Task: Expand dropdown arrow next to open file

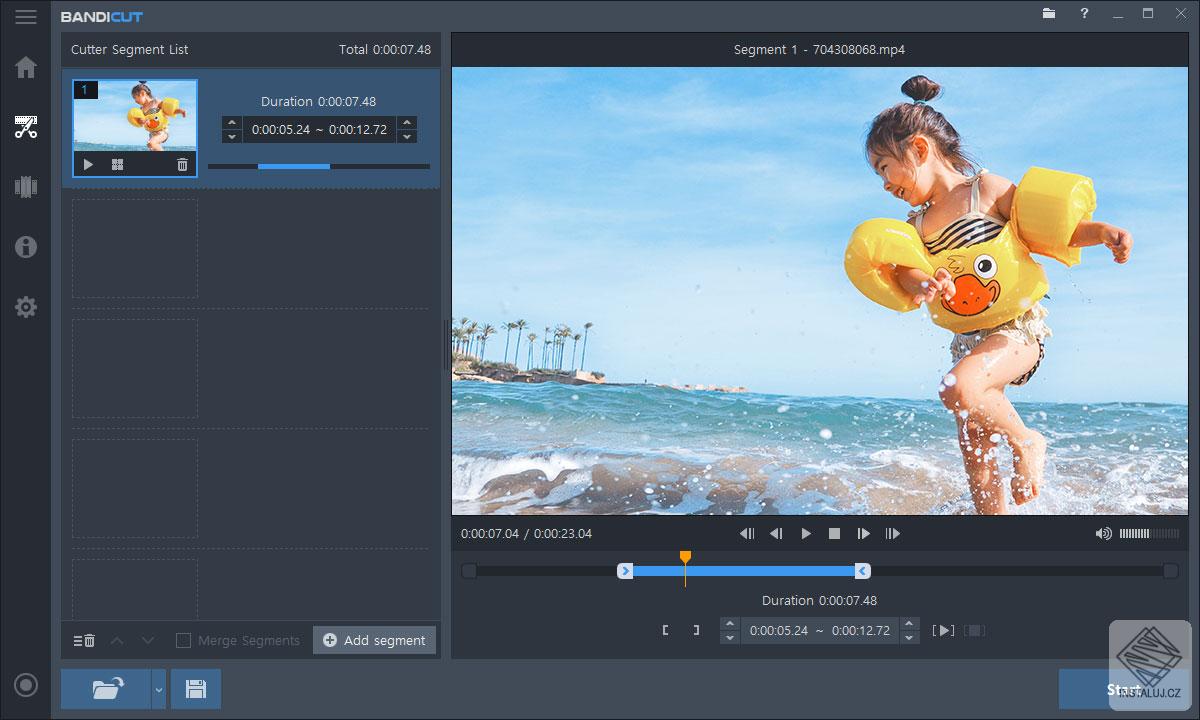Action: click(x=158, y=689)
